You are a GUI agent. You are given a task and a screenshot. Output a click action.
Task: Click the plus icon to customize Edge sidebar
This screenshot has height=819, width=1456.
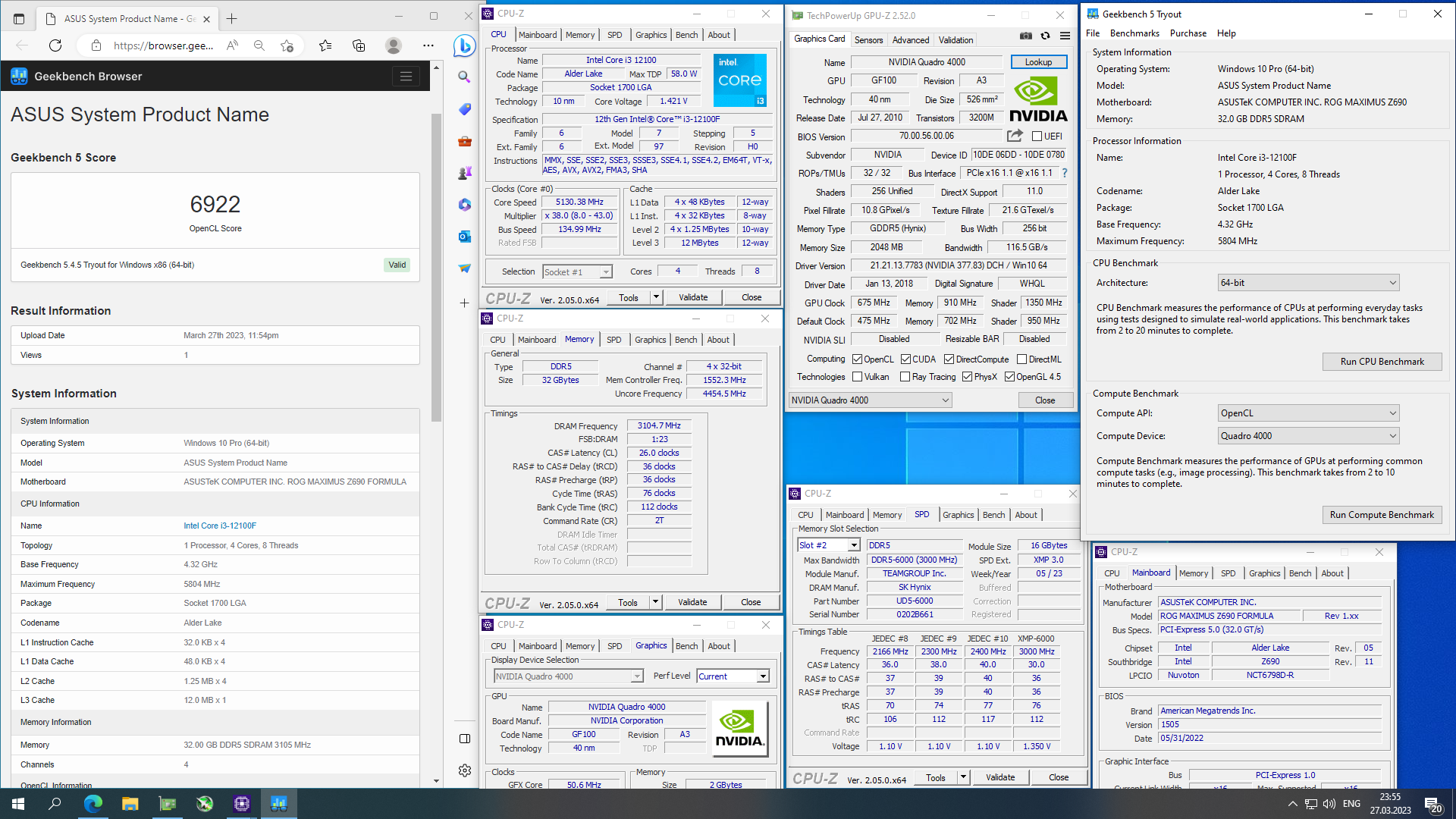click(464, 303)
